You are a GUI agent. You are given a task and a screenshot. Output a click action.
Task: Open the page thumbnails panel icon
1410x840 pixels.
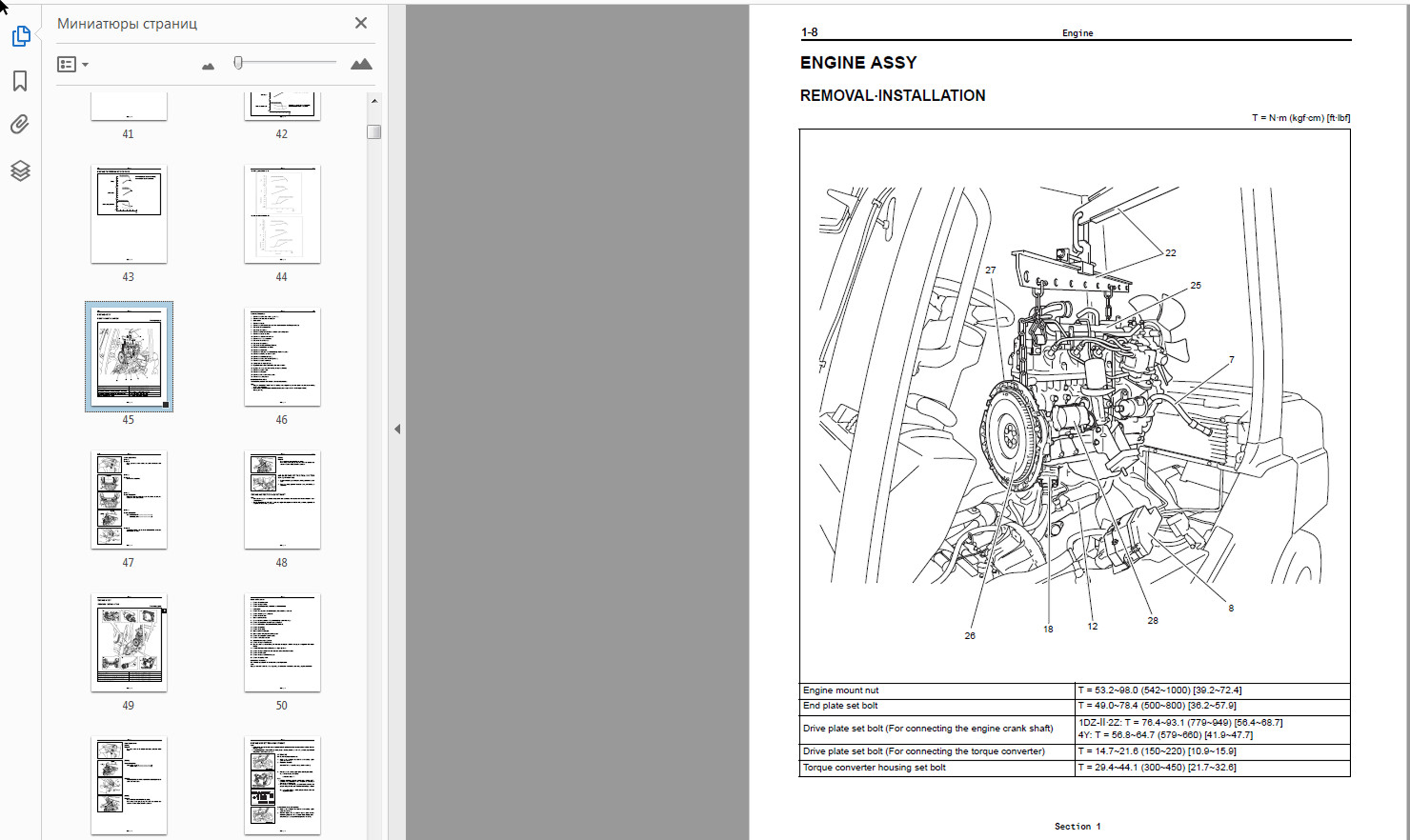20,36
